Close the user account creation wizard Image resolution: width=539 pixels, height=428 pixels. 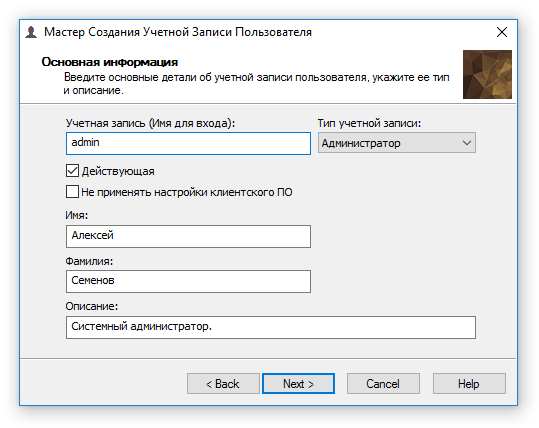pyautogui.click(x=502, y=32)
